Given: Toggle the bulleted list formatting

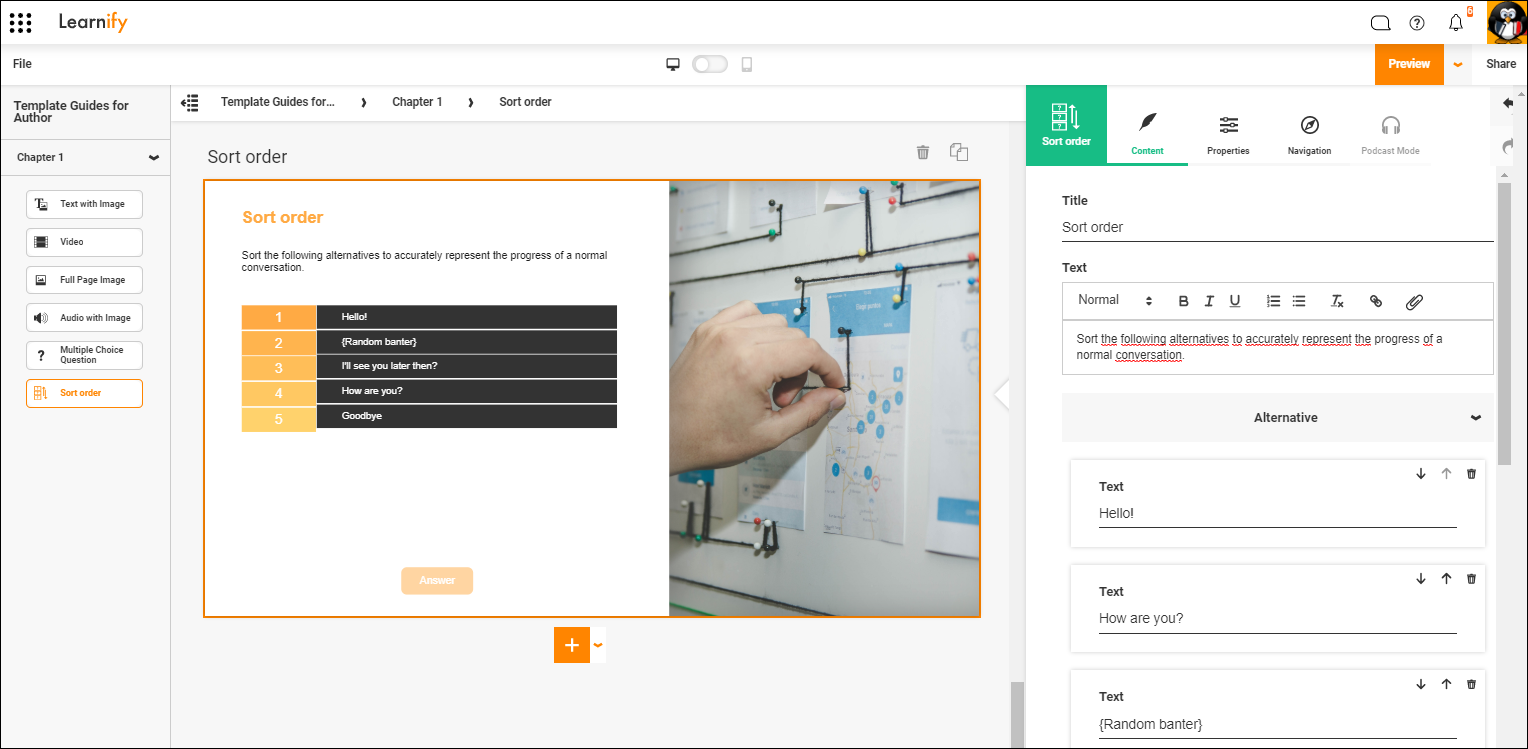Looking at the screenshot, I should point(1298,300).
